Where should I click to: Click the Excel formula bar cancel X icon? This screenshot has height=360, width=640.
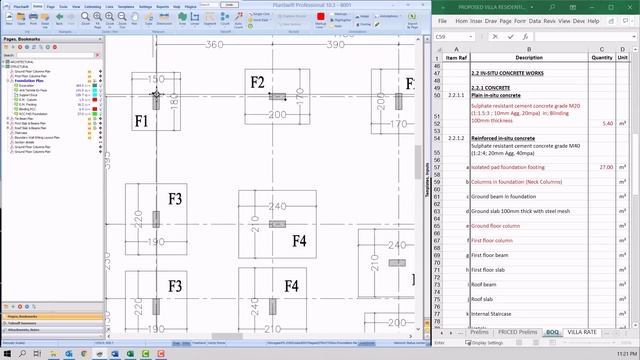click(495, 37)
